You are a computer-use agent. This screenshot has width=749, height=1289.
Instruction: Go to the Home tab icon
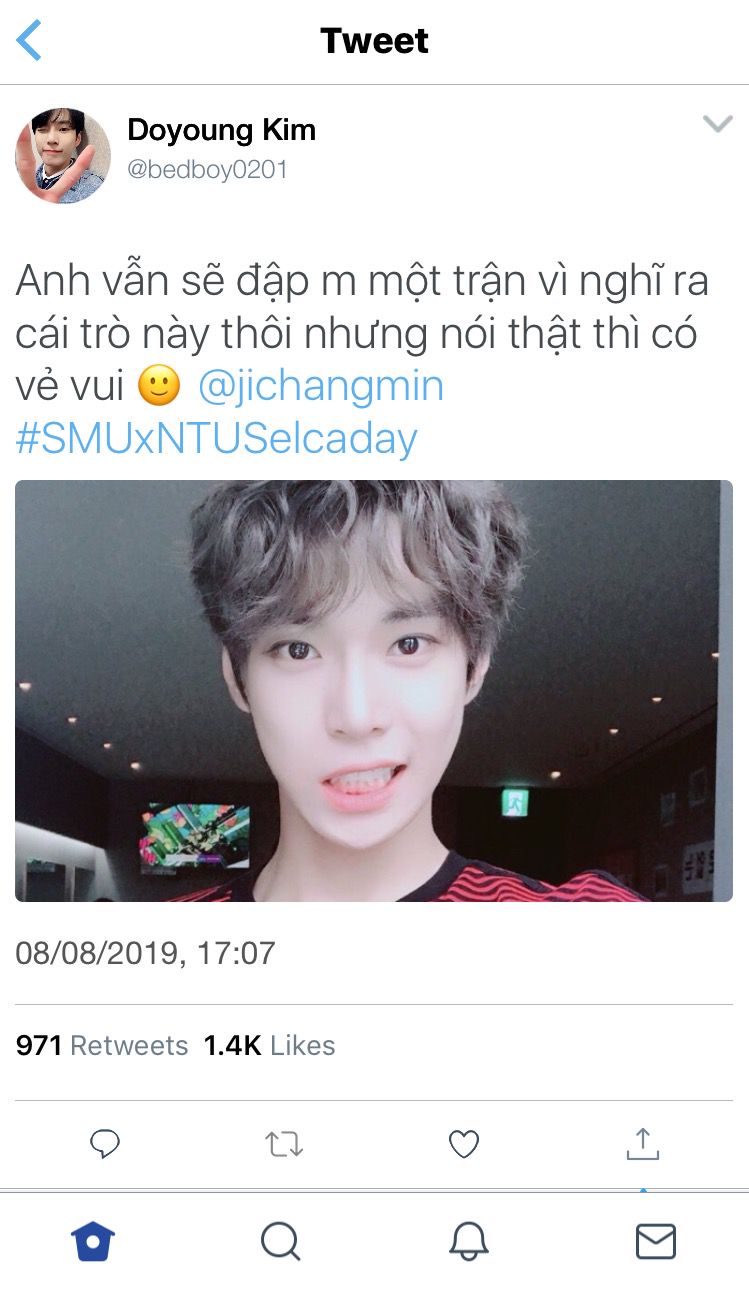tap(93, 1241)
